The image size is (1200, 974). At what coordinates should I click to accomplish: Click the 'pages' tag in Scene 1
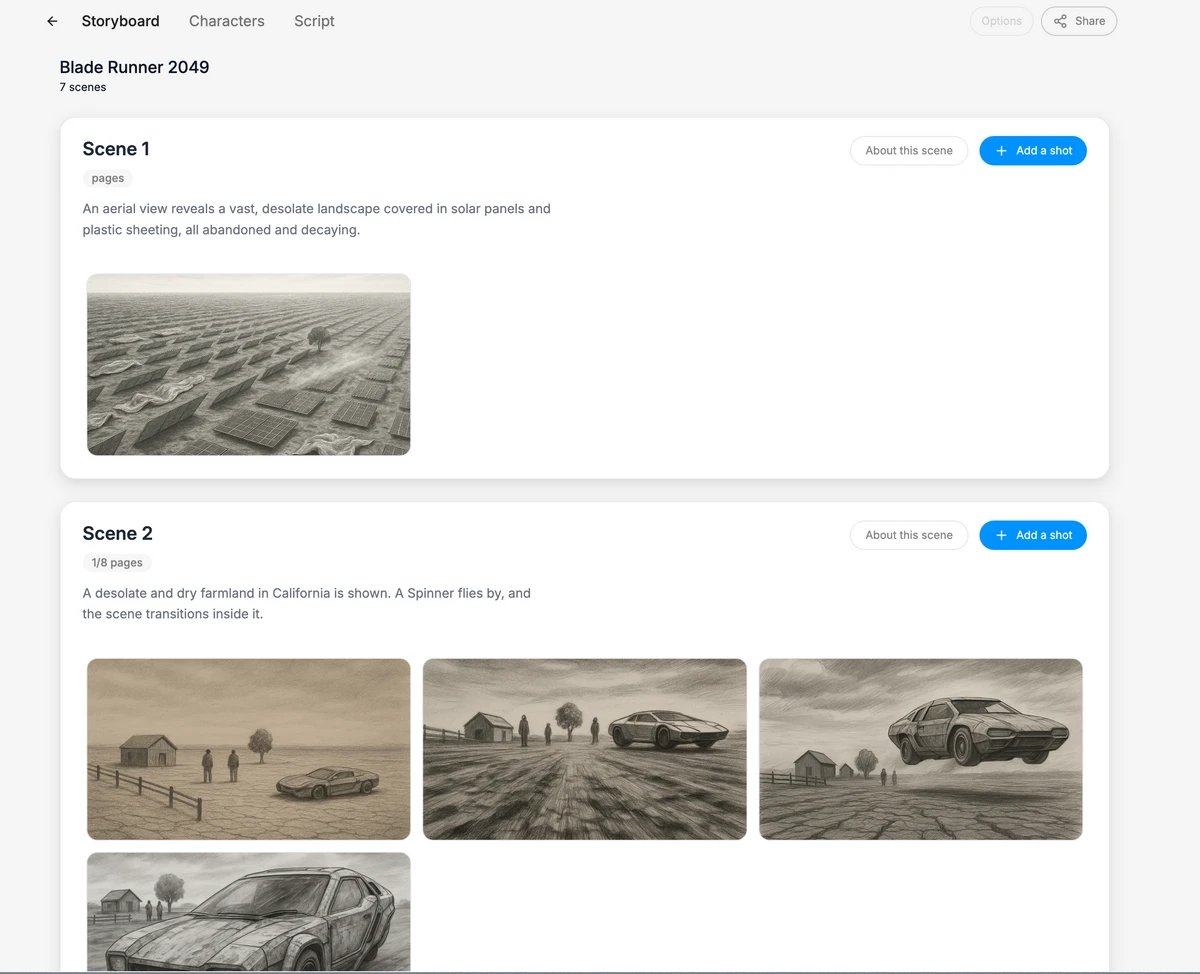pos(108,178)
